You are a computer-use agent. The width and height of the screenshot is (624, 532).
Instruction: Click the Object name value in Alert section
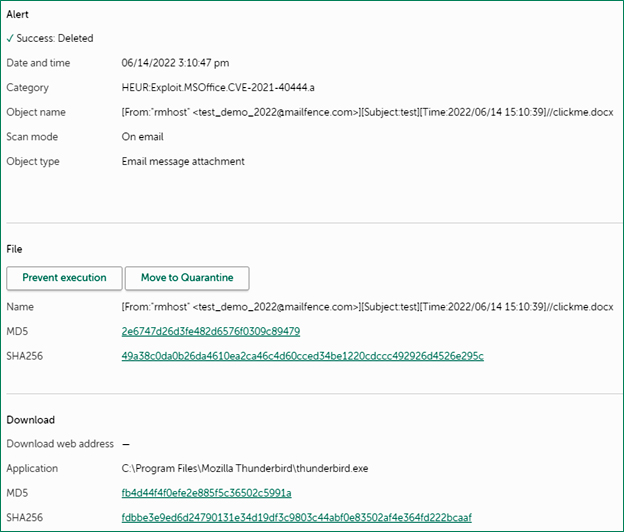[x=368, y=112]
